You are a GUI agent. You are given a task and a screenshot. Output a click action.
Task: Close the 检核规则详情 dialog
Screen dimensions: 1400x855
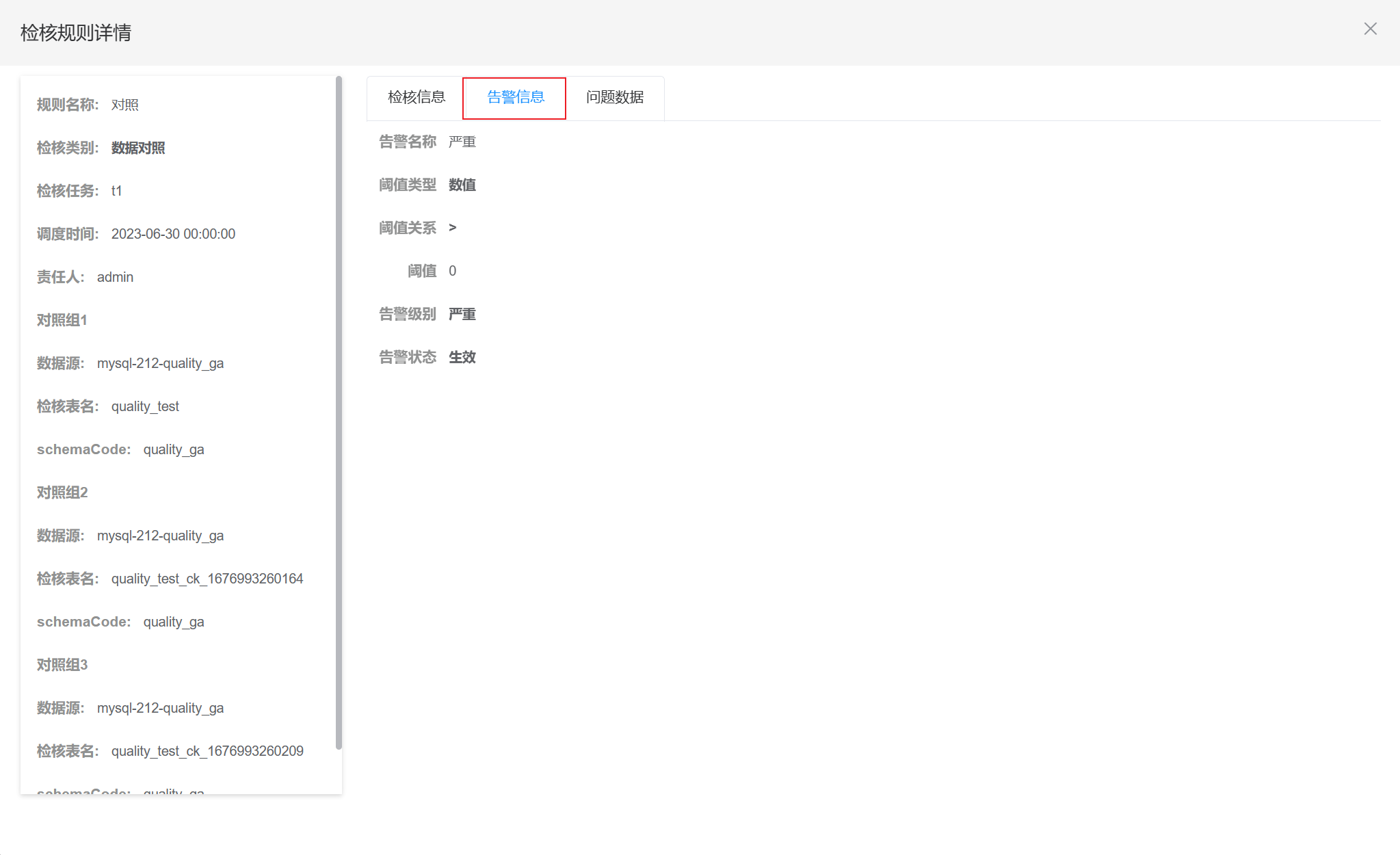pos(1370,29)
